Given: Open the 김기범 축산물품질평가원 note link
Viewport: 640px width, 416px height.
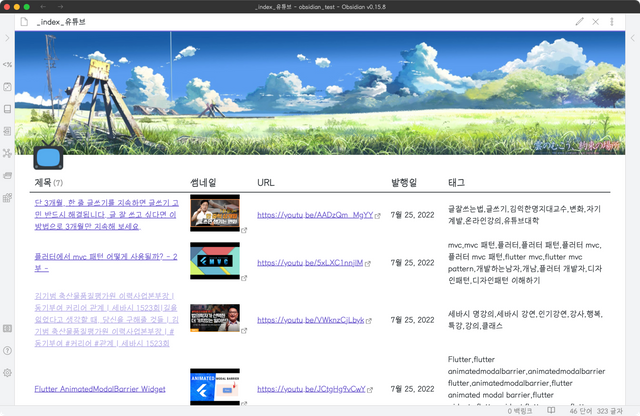Looking at the screenshot, I should (x=107, y=319).
